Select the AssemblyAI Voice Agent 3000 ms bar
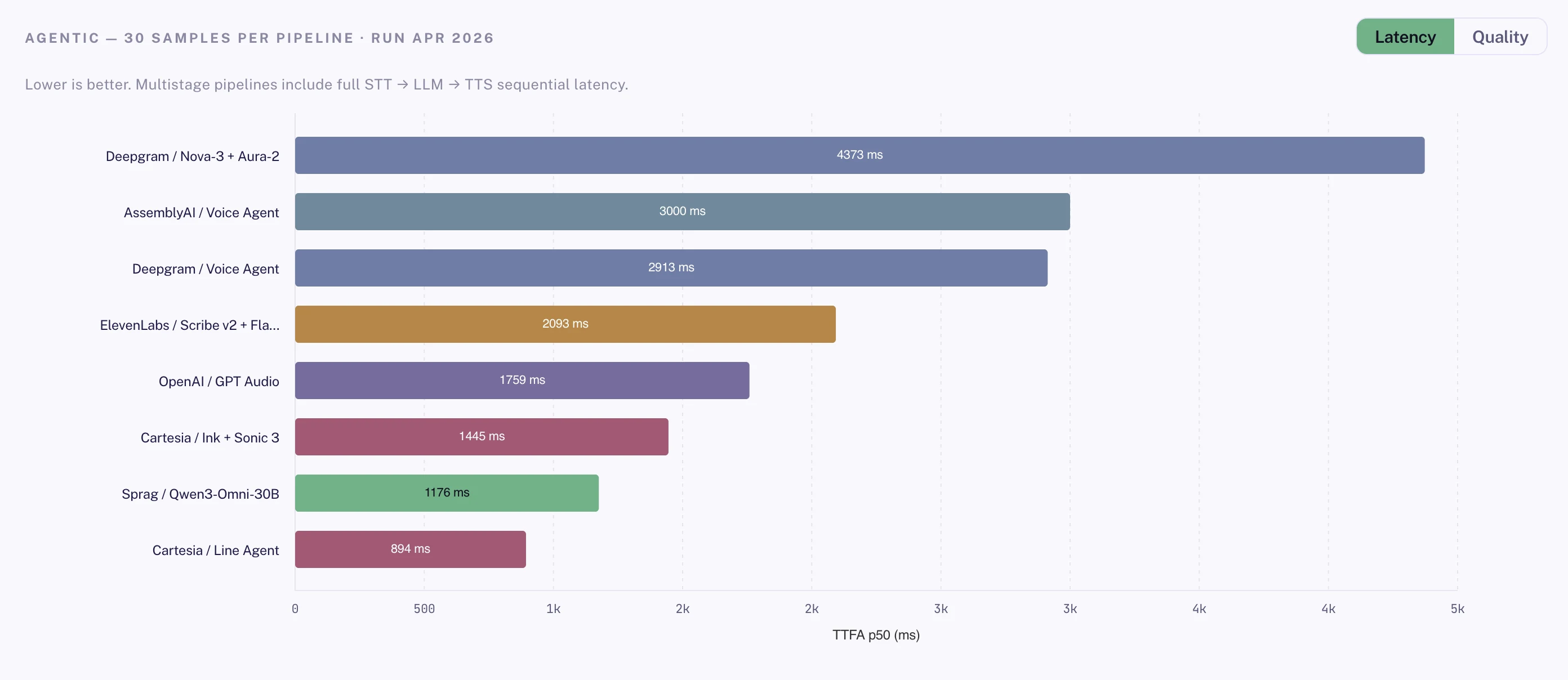The height and width of the screenshot is (680, 1568). click(x=683, y=212)
